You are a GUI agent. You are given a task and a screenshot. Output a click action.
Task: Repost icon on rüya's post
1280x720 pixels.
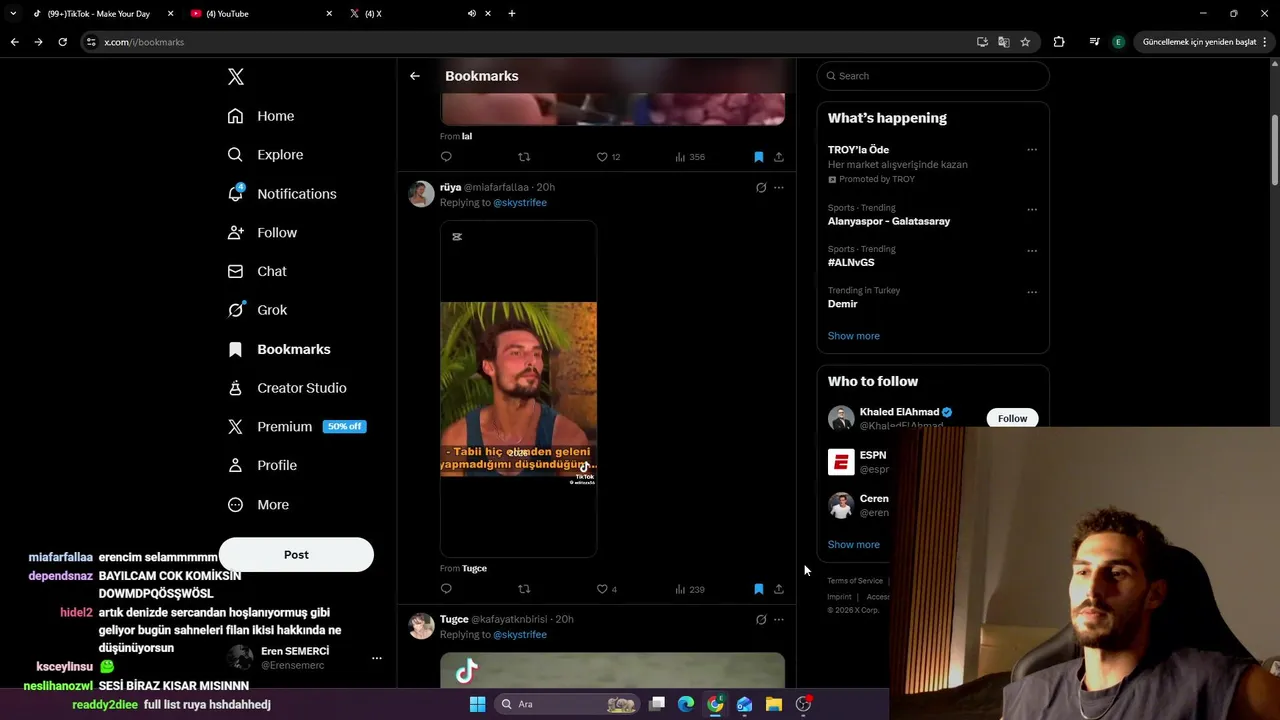coord(524,589)
